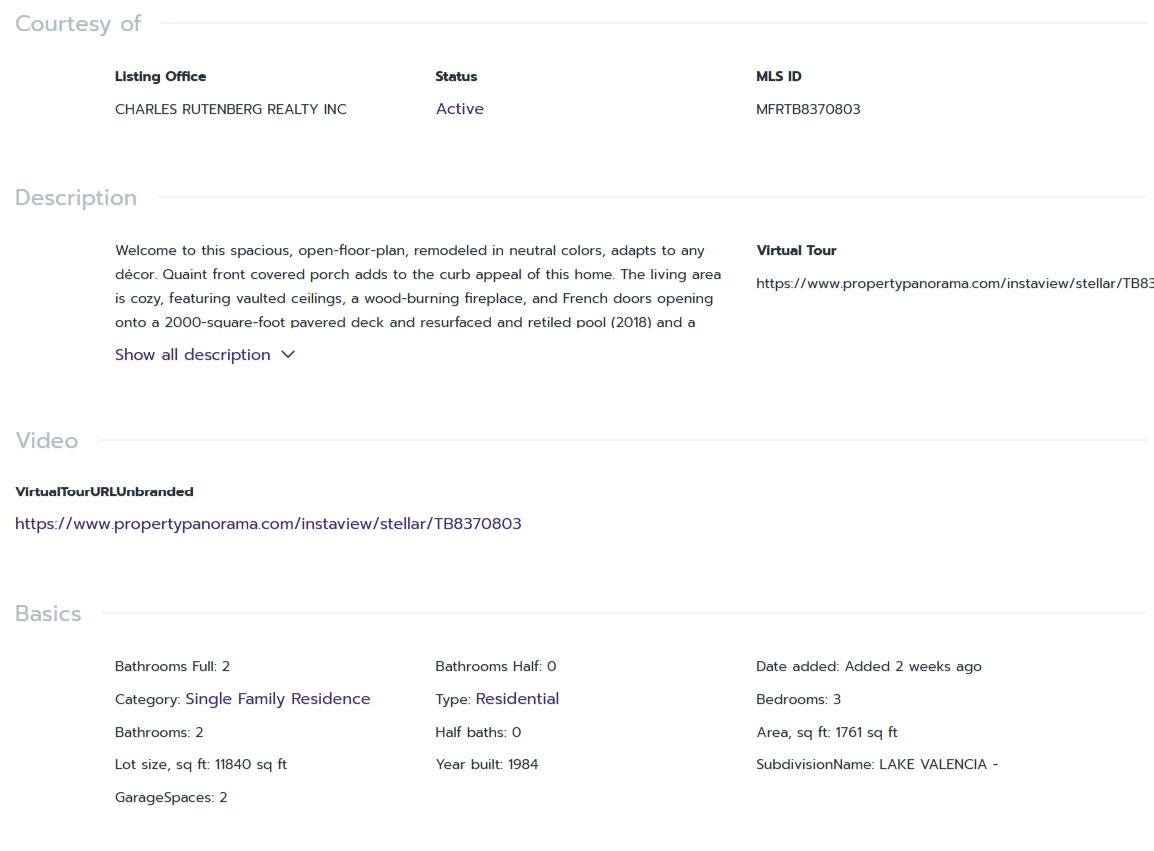Image resolution: width=1154 pixels, height=851 pixels.
Task: Click the chevron arrow beside Show all description
Action: [288, 355]
